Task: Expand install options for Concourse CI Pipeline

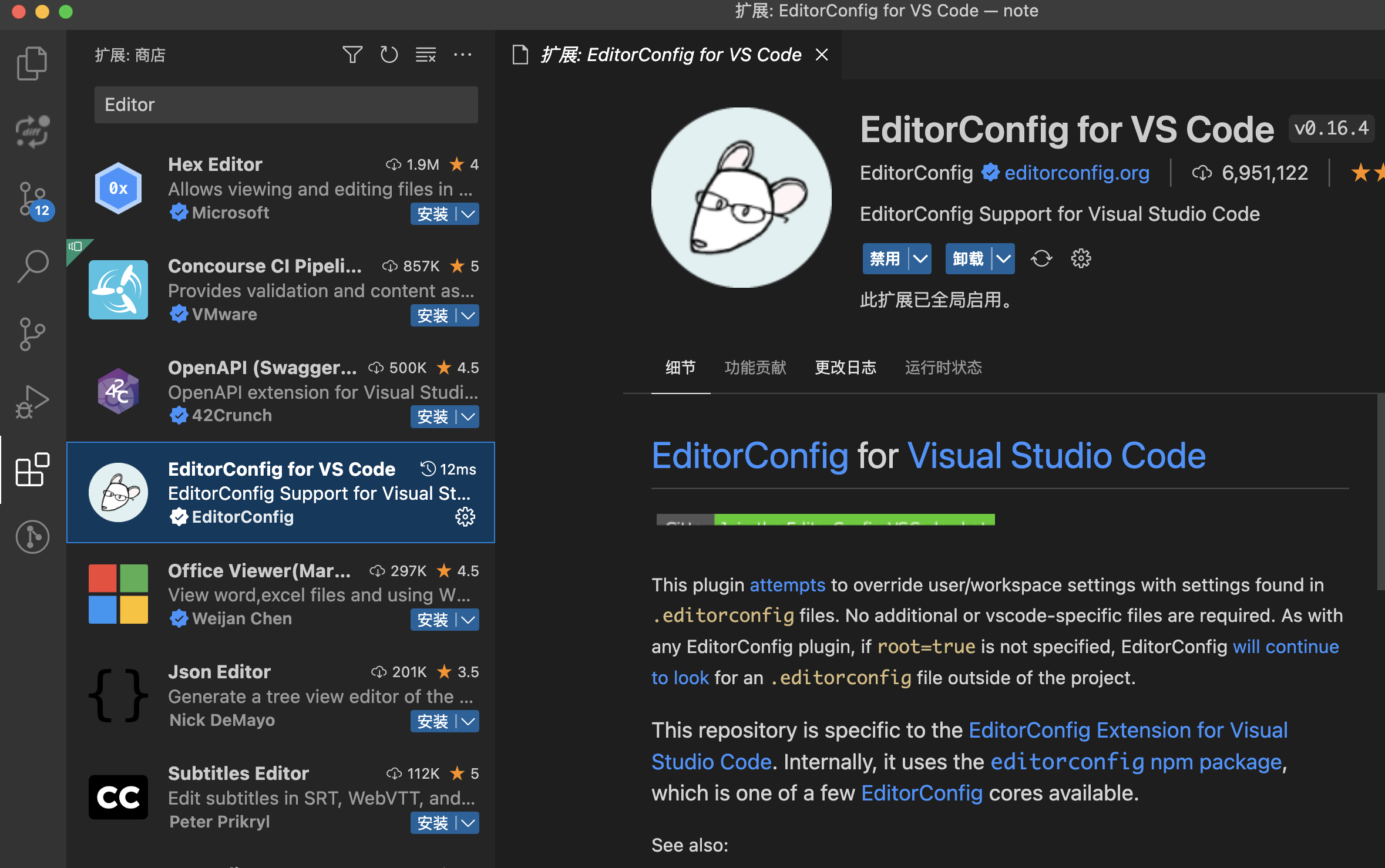Action: point(468,316)
